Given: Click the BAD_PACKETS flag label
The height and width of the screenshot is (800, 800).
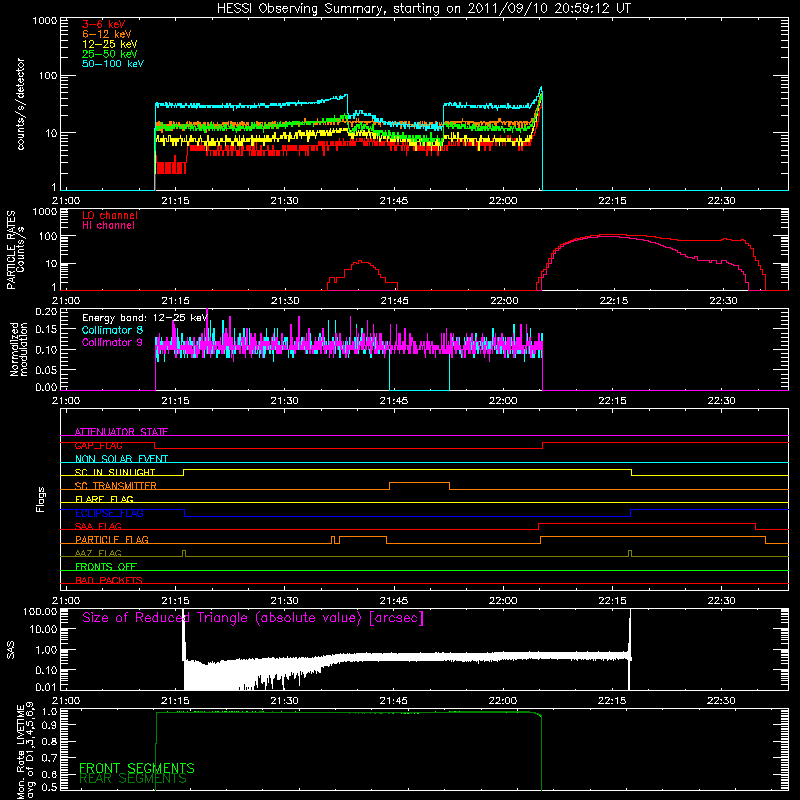Looking at the screenshot, I should [x=109, y=580].
